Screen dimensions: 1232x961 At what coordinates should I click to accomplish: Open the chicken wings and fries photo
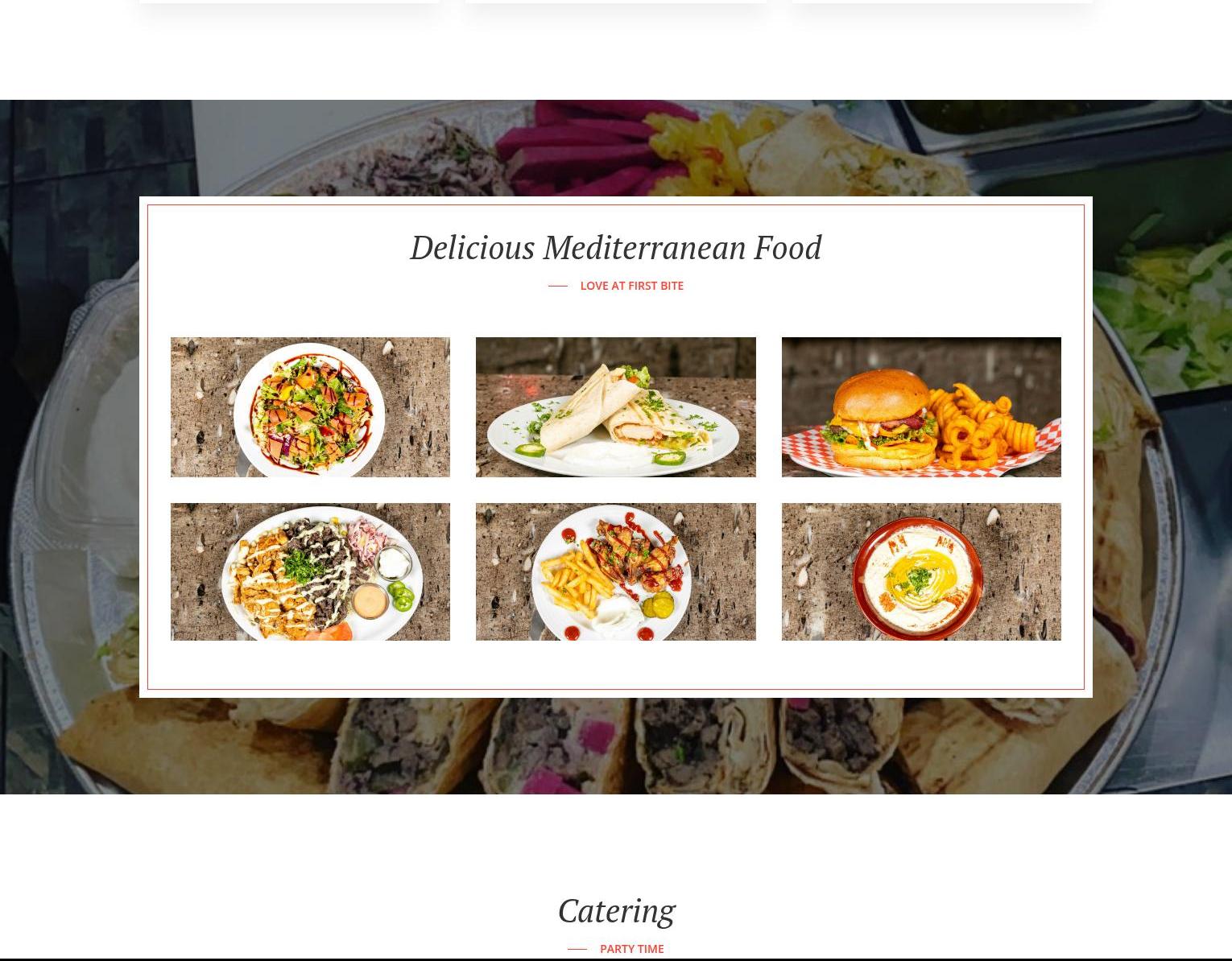(615, 572)
